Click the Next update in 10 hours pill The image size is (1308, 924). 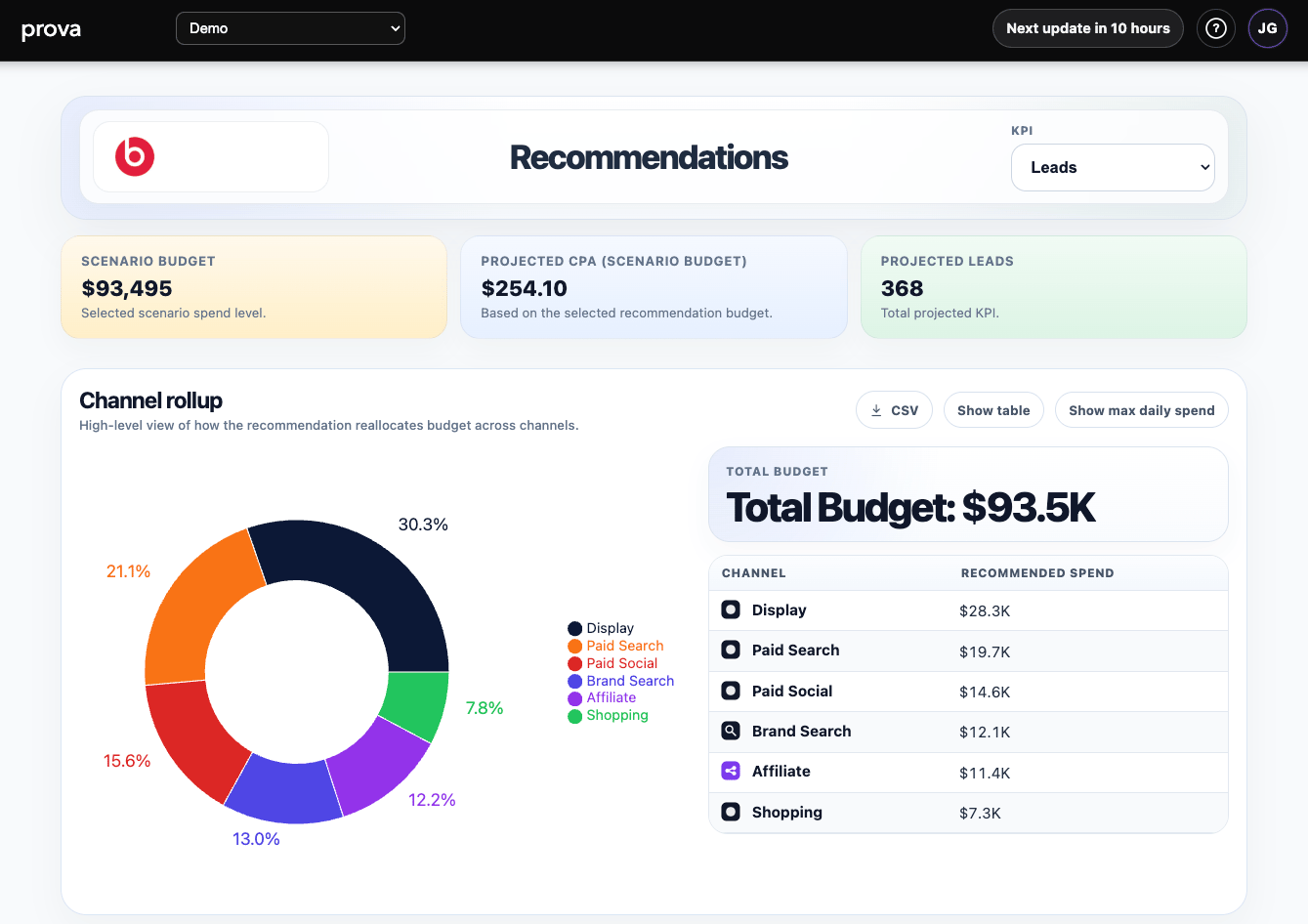click(x=1088, y=28)
